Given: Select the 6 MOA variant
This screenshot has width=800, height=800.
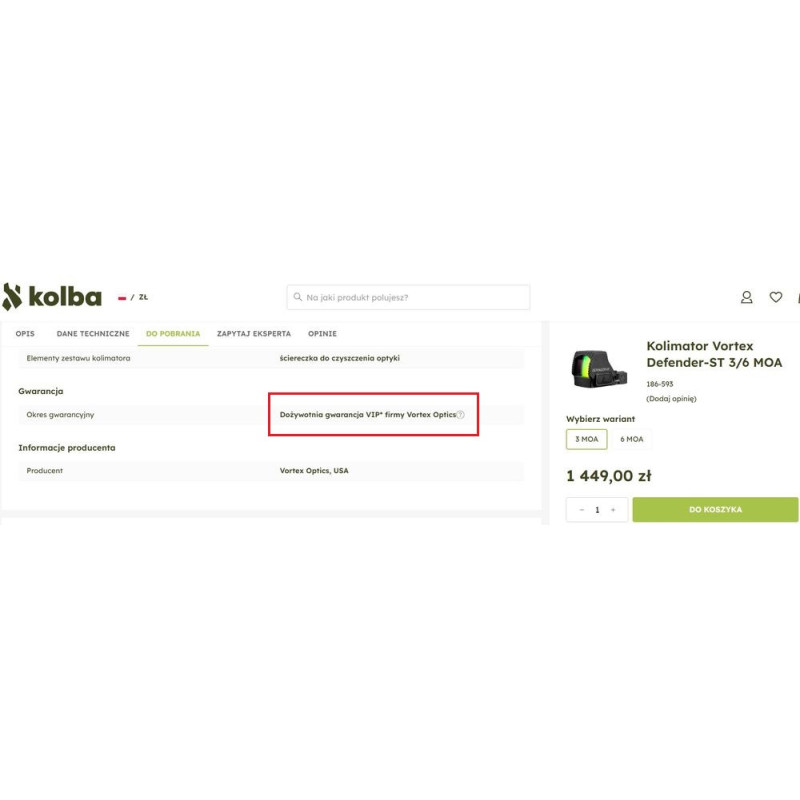Looking at the screenshot, I should click(632, 439).
